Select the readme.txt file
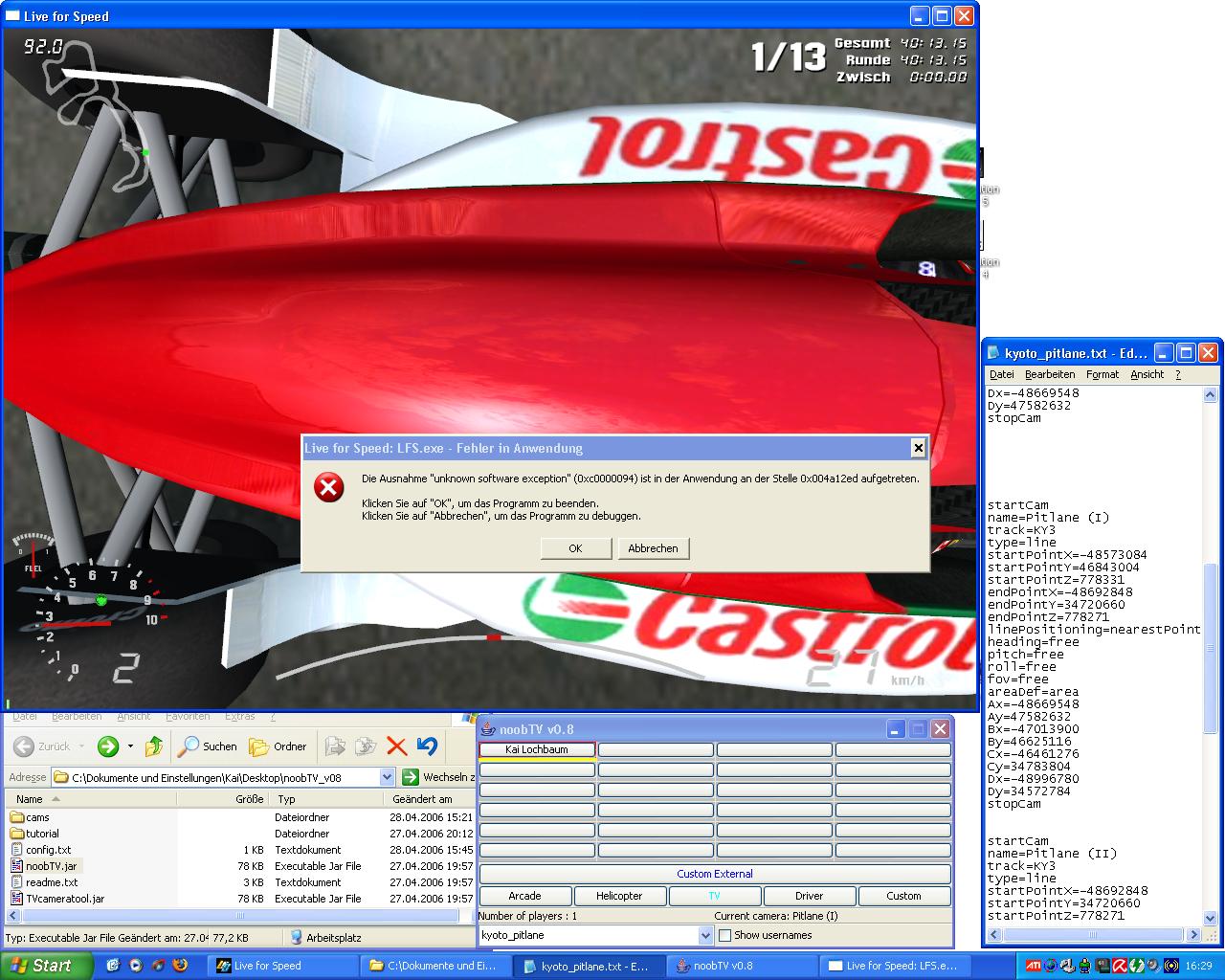 (44, 882)
